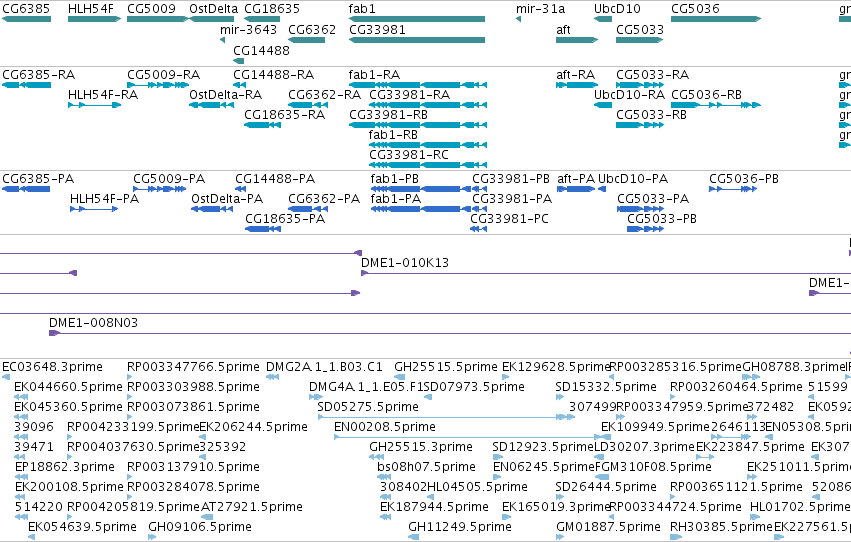Select the bs08h07.5prime EST label

[x=426, y=467]
